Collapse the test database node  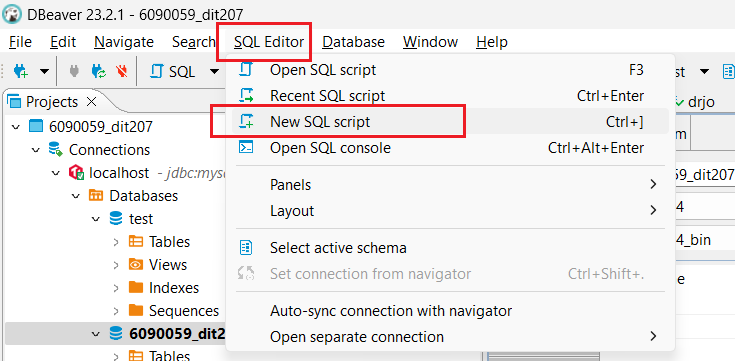[x=96, y=218]
